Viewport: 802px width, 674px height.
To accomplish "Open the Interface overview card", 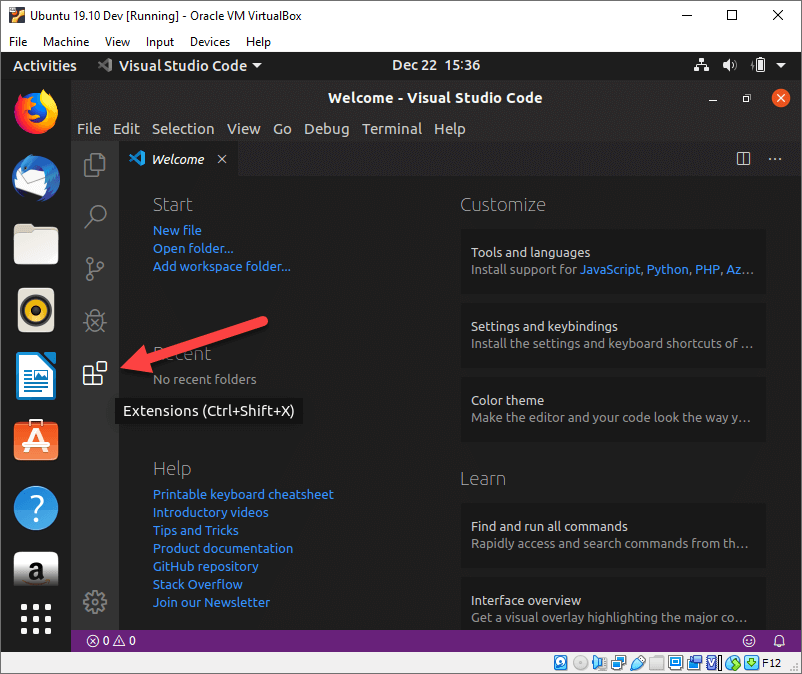I will point(613,604).
